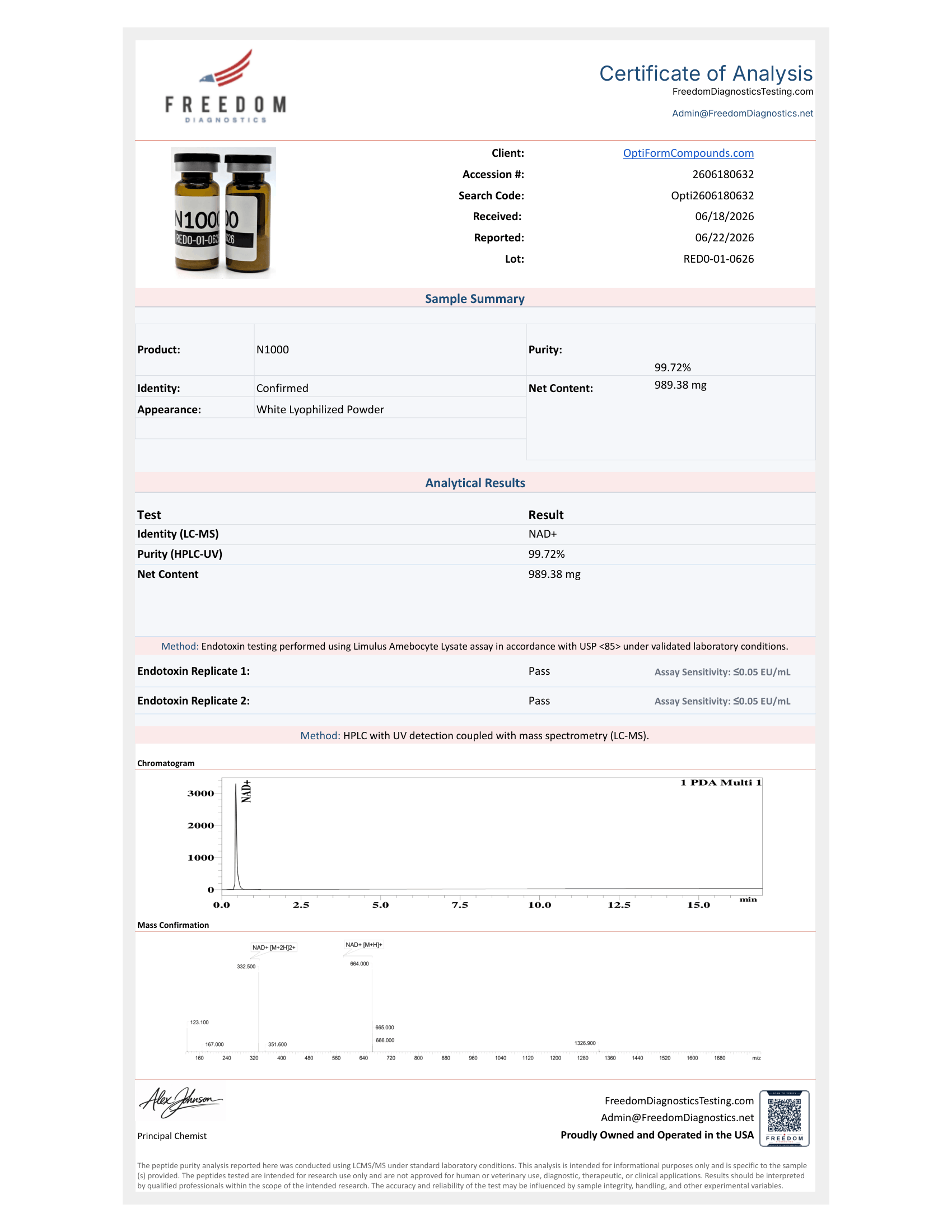Image resolution: width=952 pixels, height=1232 pixels.
Task: Click the QR code verification badge
Action: pos(784,1118)
